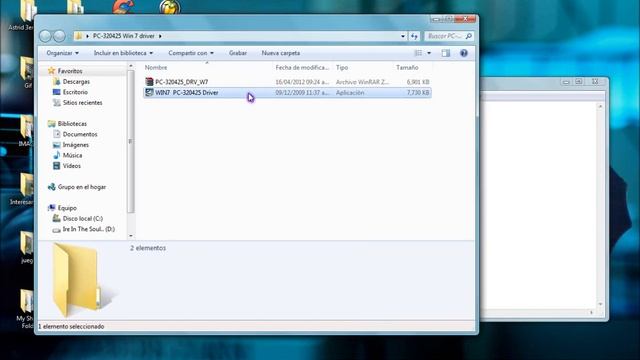Expand the breadcrumb arrow beside the address folder icon
The width and height of the screenshot is (640, 360).
(x=87, y=36)
